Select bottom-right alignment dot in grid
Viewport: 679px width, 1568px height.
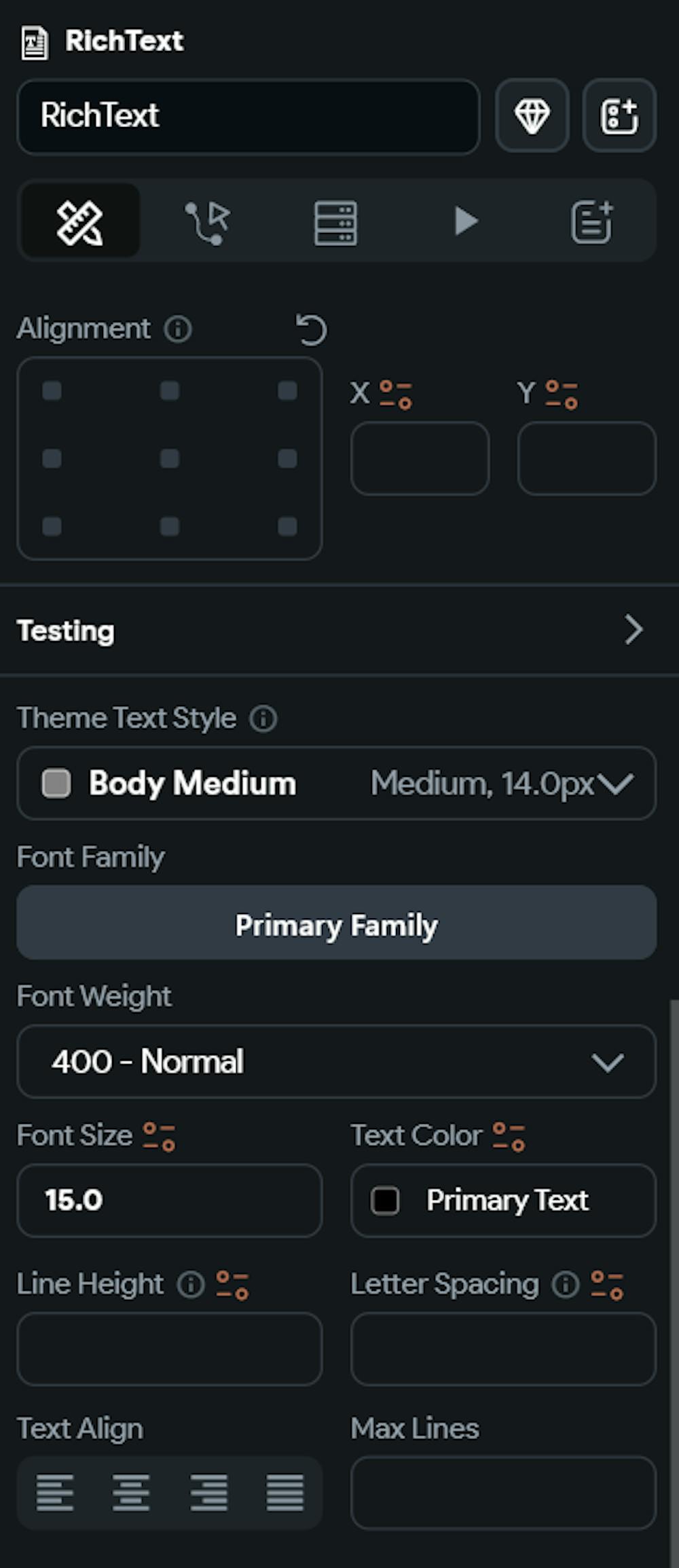[x=288, y=526]
